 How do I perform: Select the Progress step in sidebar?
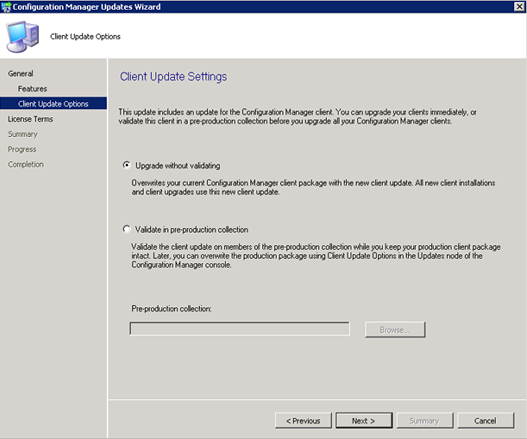point(22,149)
